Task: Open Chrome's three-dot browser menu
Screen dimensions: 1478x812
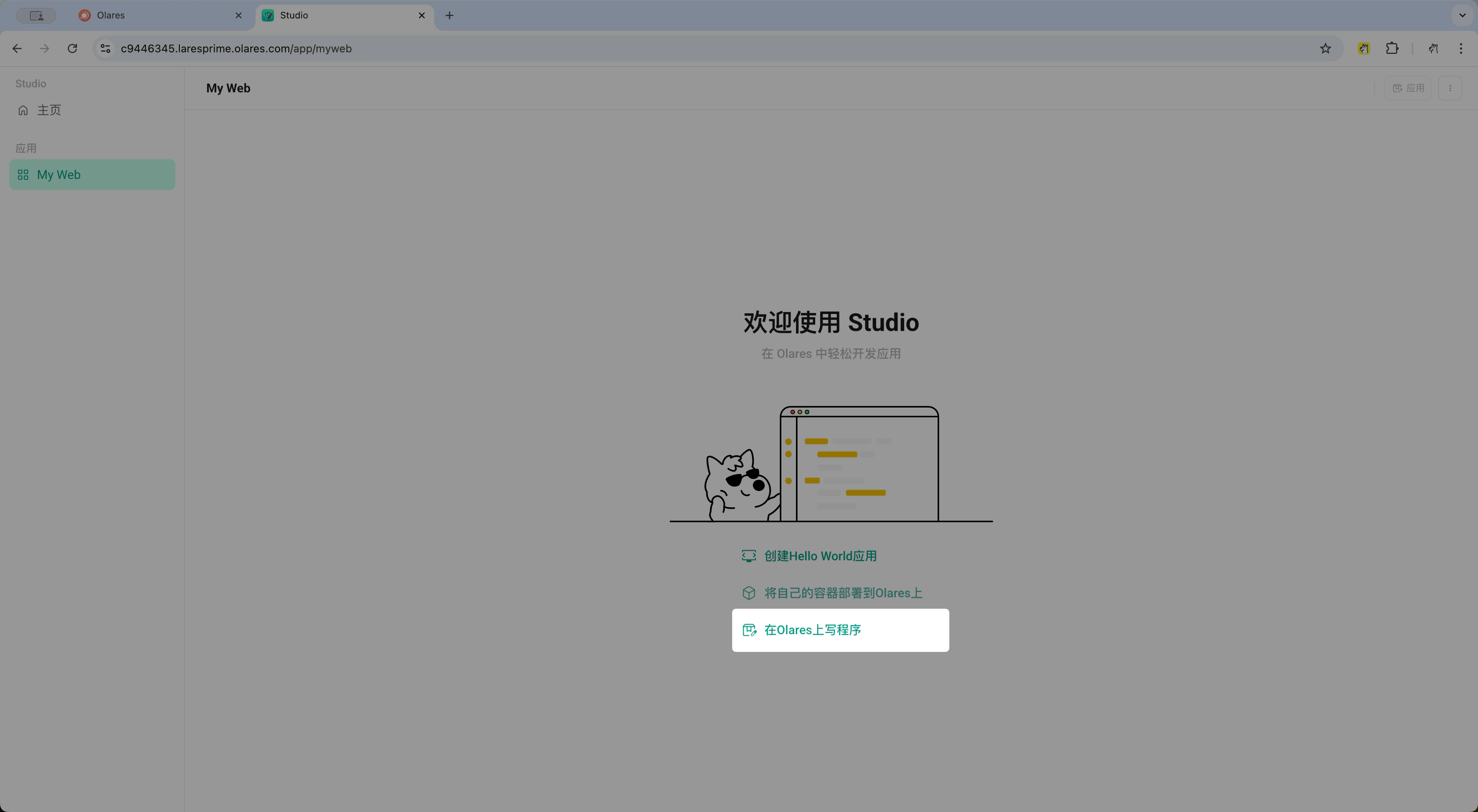Action: 1461,48
